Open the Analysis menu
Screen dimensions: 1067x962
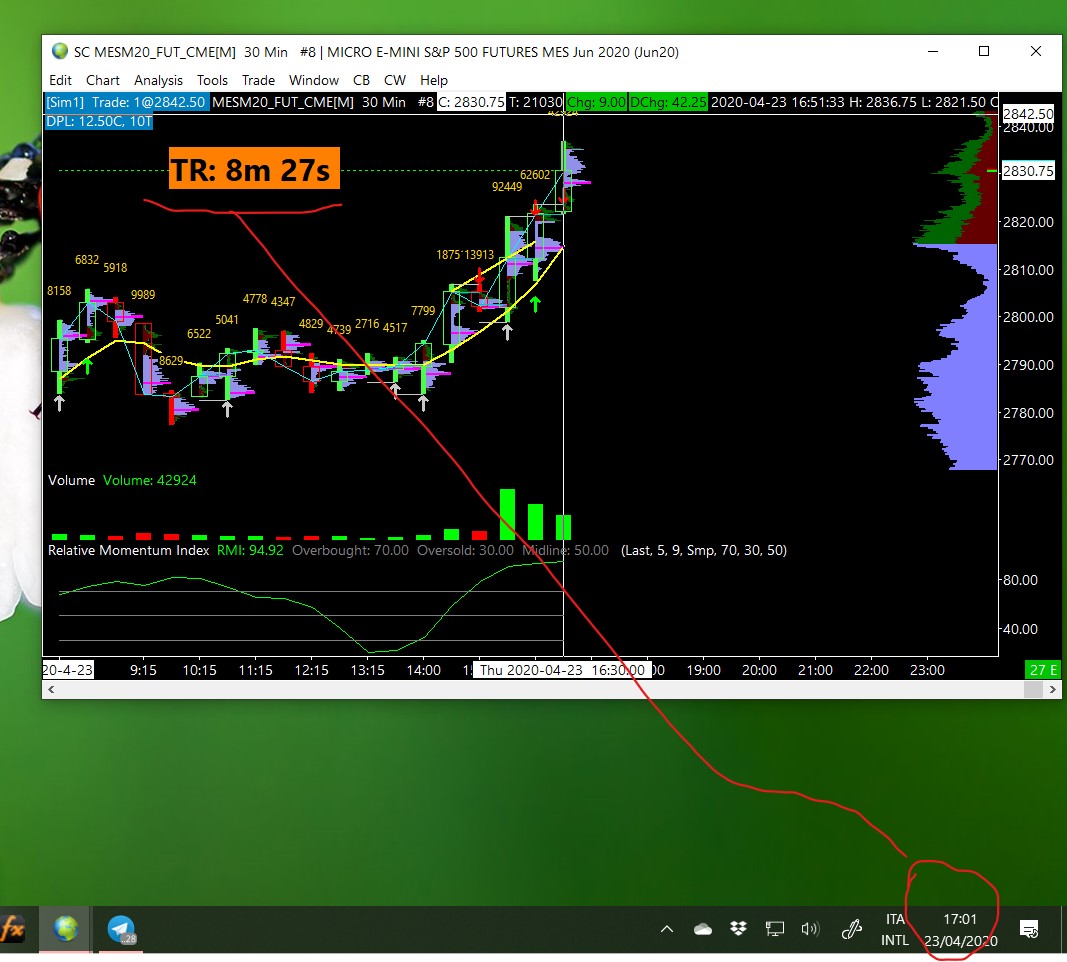click(x=158, y=80)
